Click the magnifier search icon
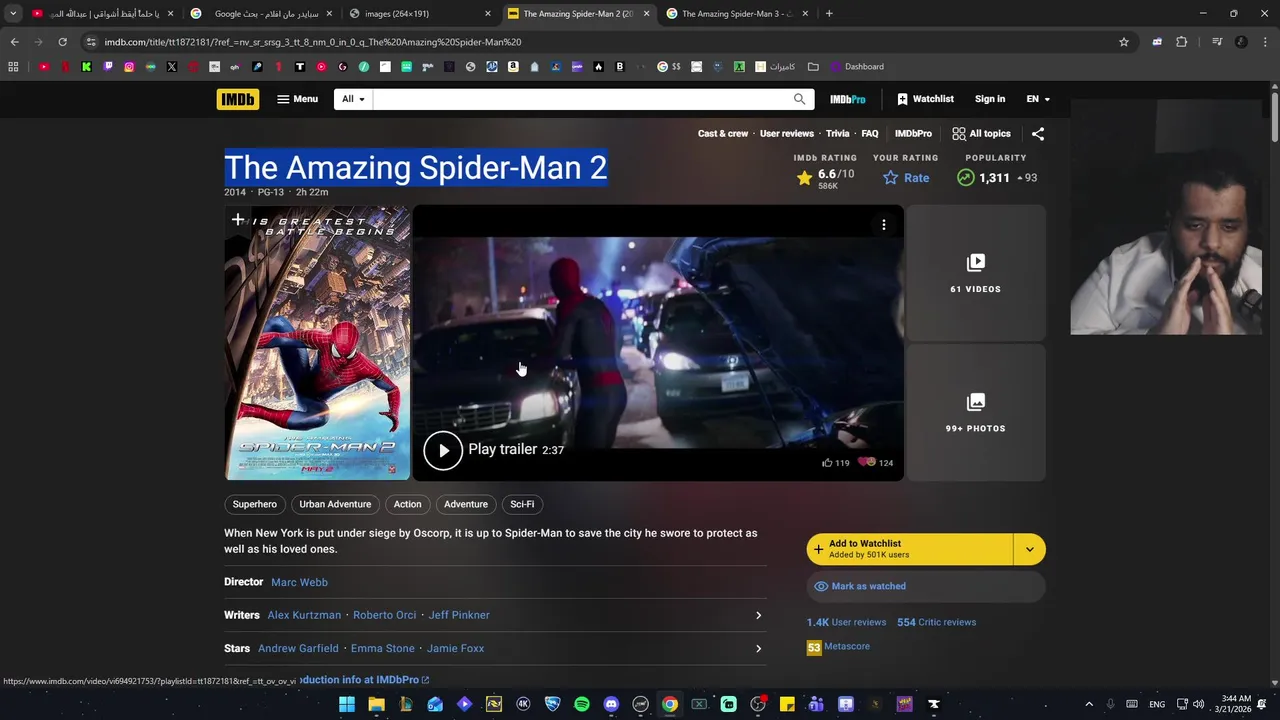 click(799, 99)
